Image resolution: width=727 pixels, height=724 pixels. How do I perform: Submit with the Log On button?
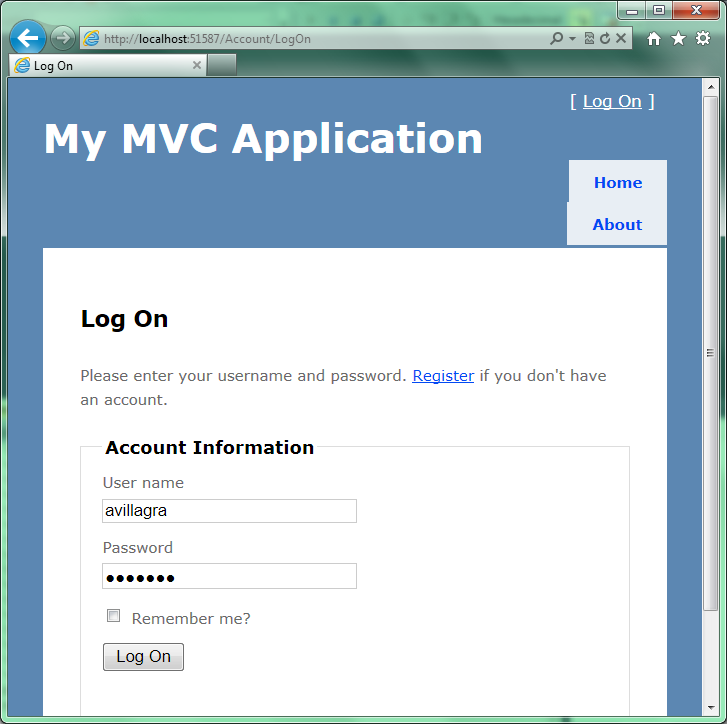click(143, 657)
